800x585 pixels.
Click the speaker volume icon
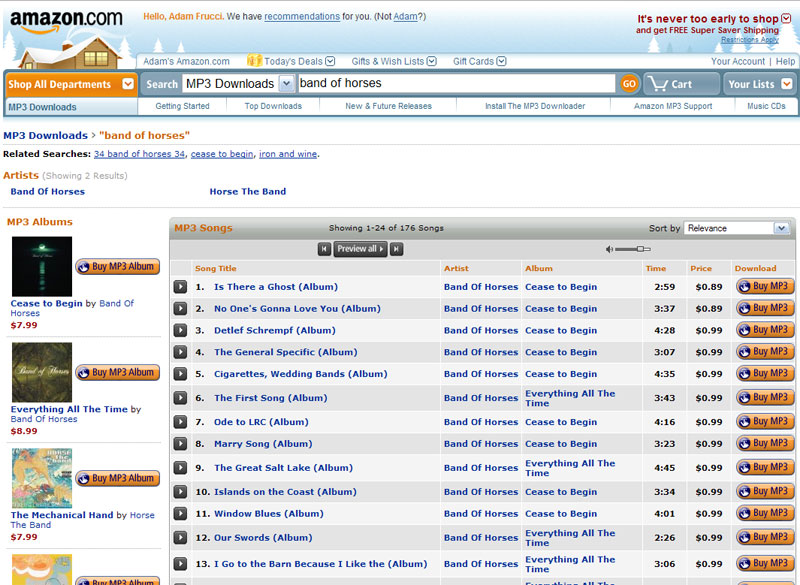tap(609, 249)
